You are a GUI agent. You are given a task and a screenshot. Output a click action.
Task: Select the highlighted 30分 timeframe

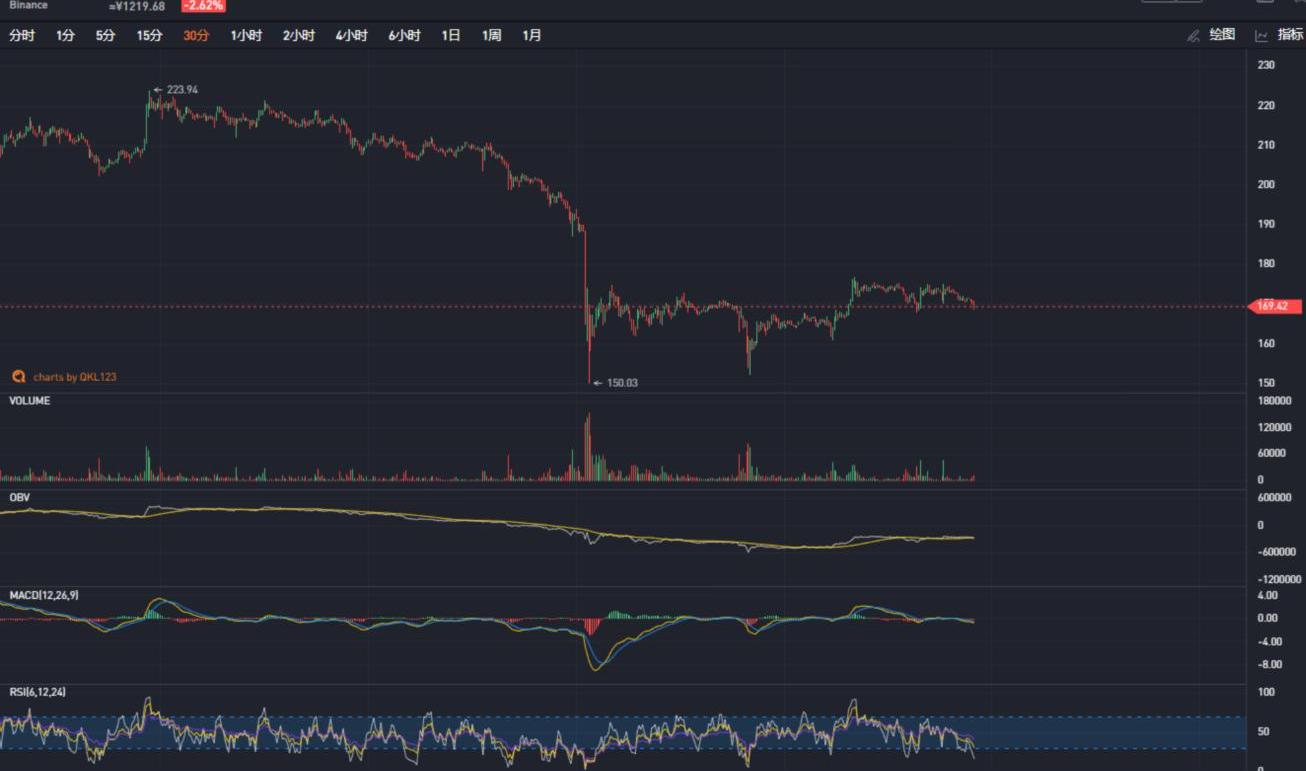pyautogui.click(x=196, y=36)
